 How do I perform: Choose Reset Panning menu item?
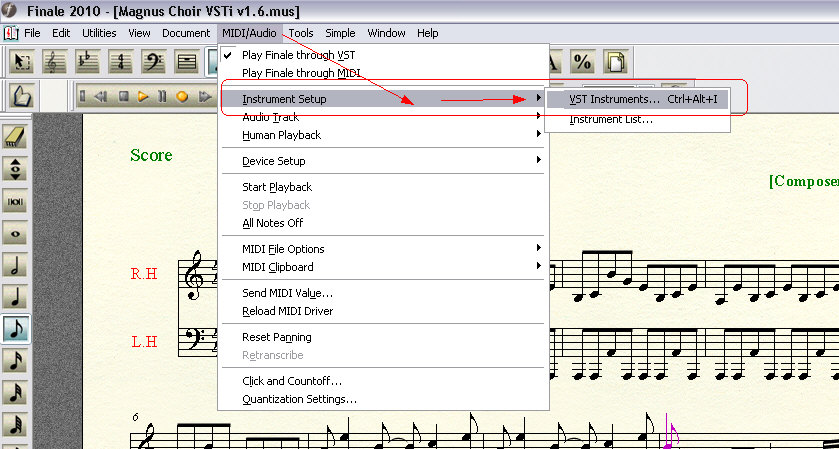[x=383, y=337]
